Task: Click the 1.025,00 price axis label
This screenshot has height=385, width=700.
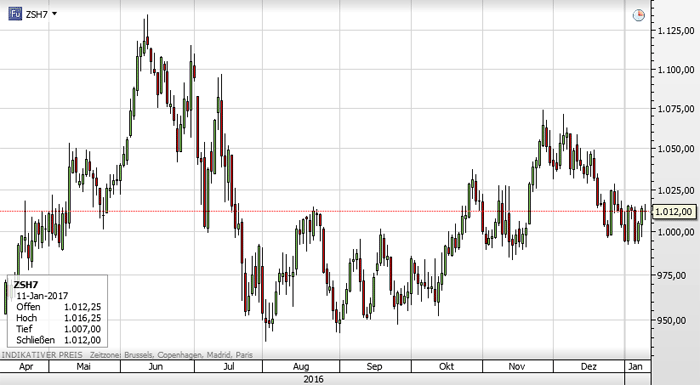Action: click(x=676, y=191)
